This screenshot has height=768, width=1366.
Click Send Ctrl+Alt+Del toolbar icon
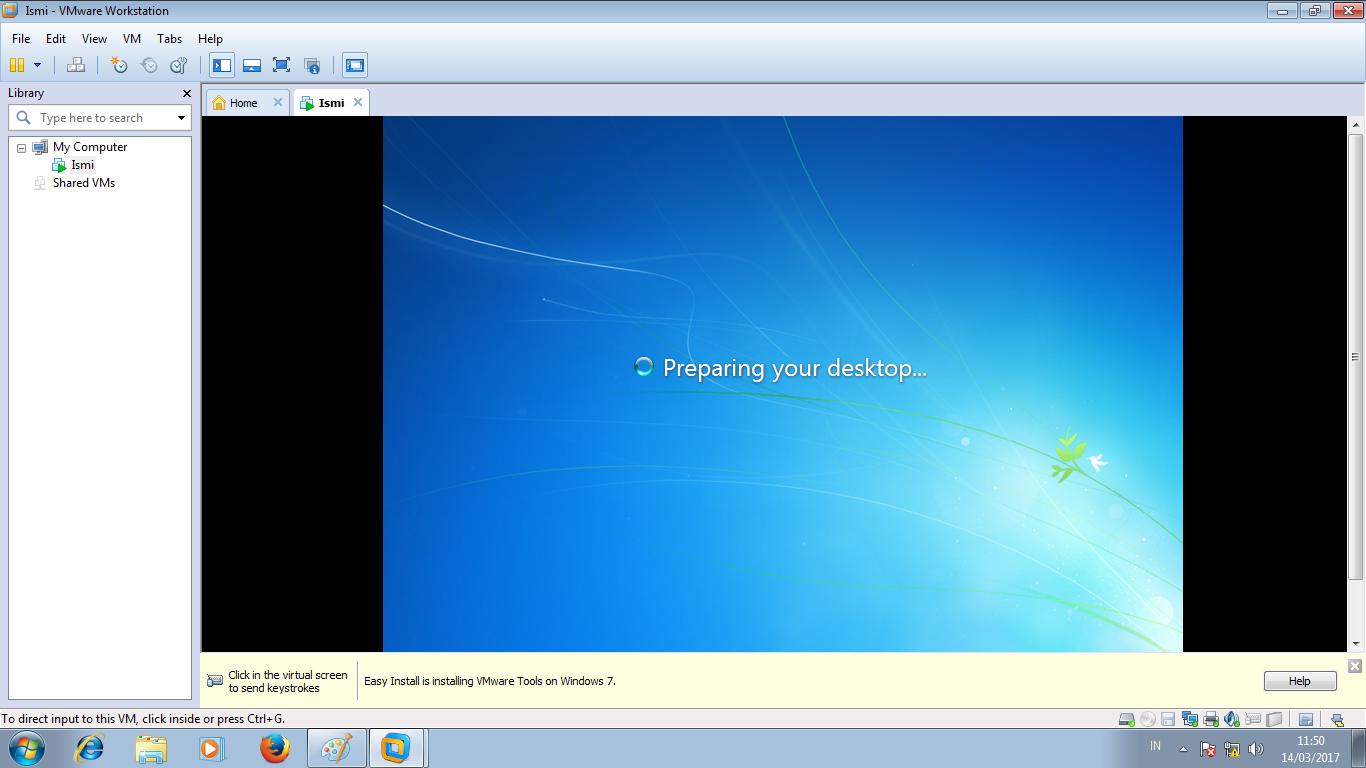76,65
